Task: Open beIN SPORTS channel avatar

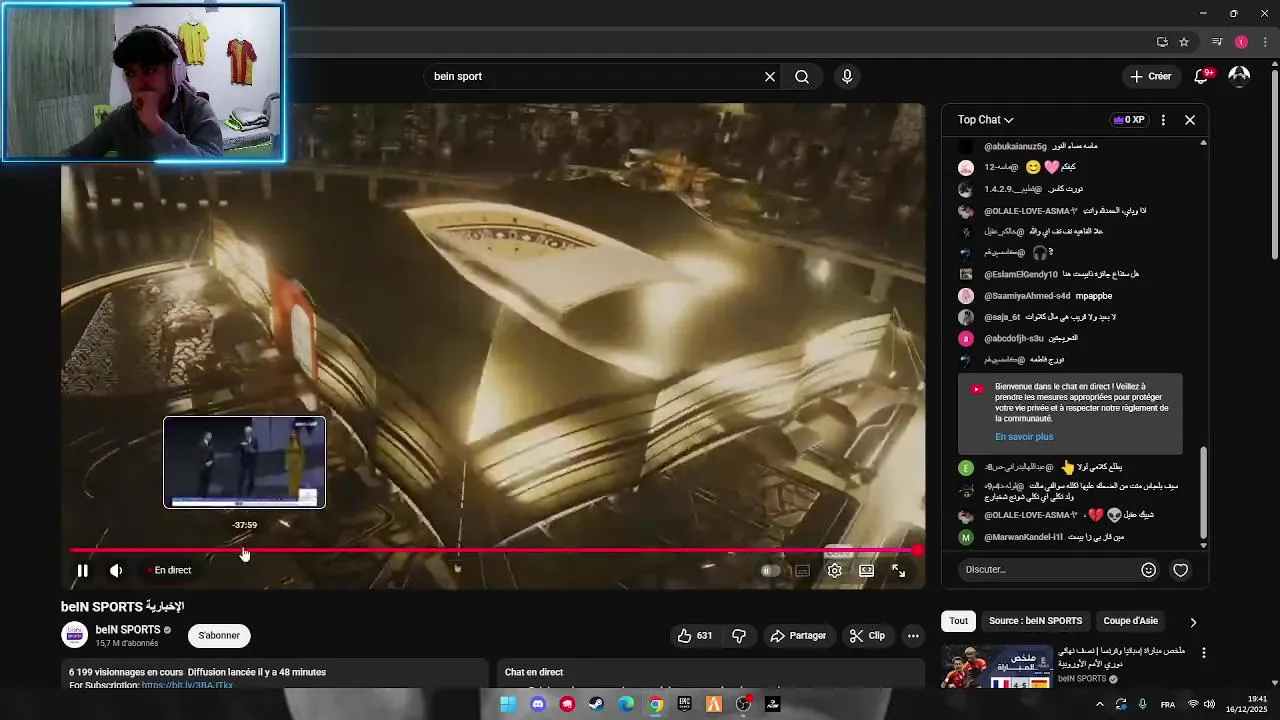Action: (74, 635)
